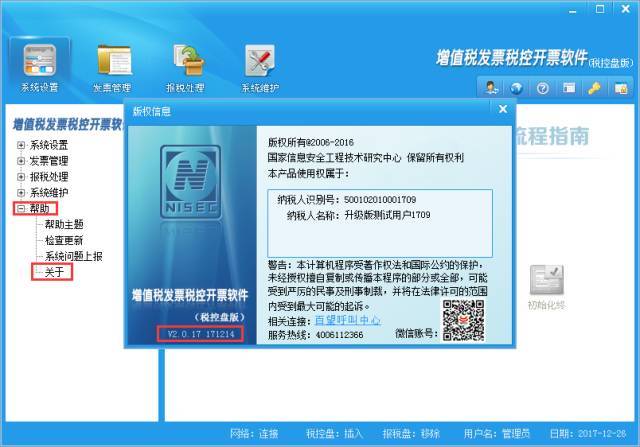
Task: Open the 系统维护 toolbar module
Action: click(x=260, y=68)
